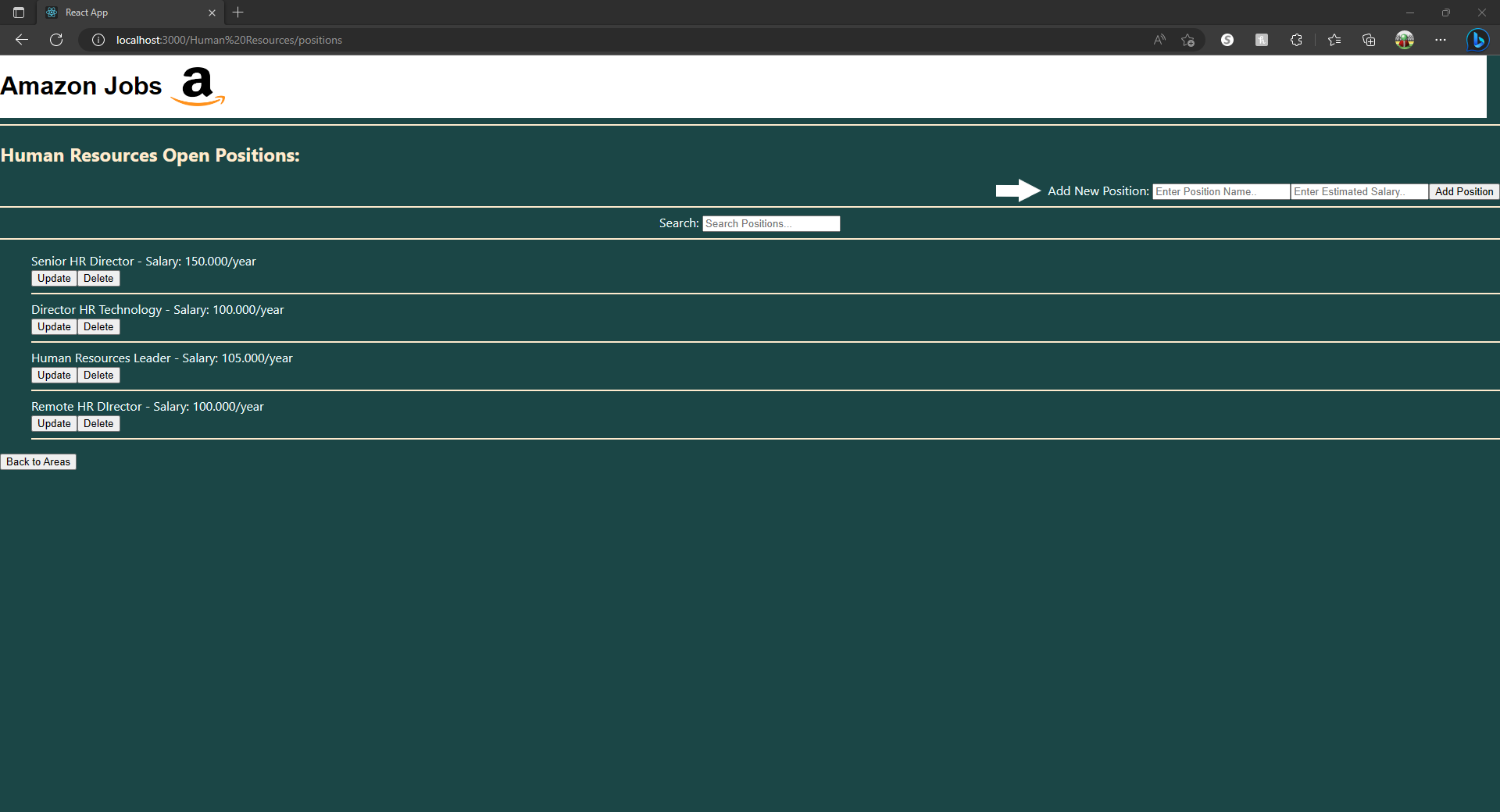Click the Add Position button

click(1464, 191)
